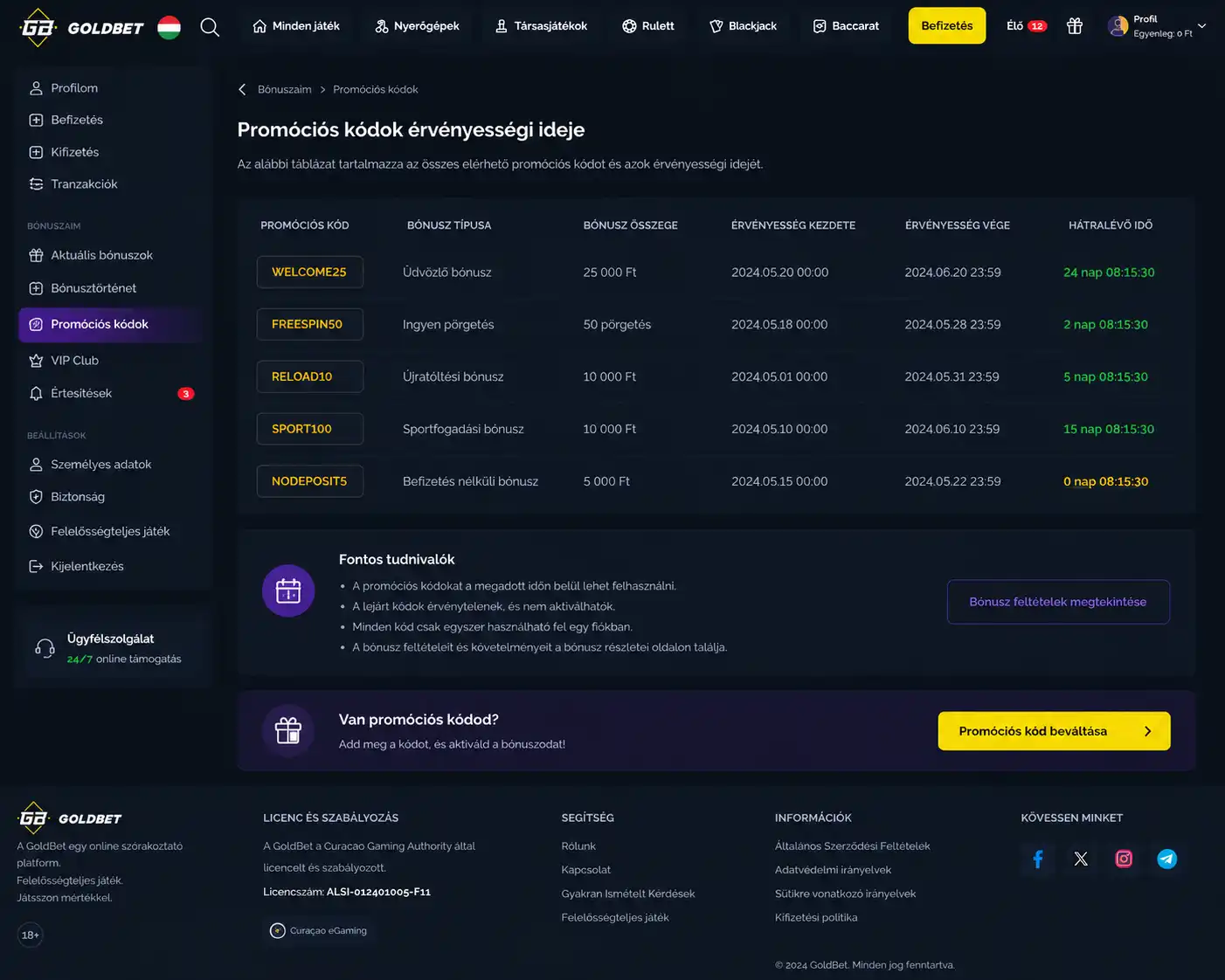Open Sütikre vonatkozó irányelvek link
The image size is (1225, 980).
coord(846,894)
